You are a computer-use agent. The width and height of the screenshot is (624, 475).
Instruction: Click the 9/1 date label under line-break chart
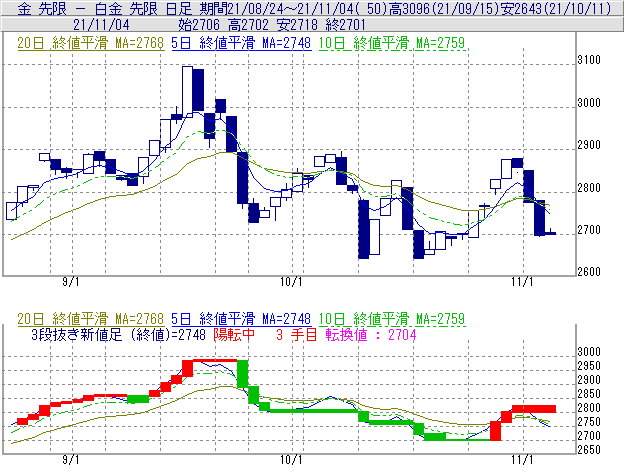(70, 460)
